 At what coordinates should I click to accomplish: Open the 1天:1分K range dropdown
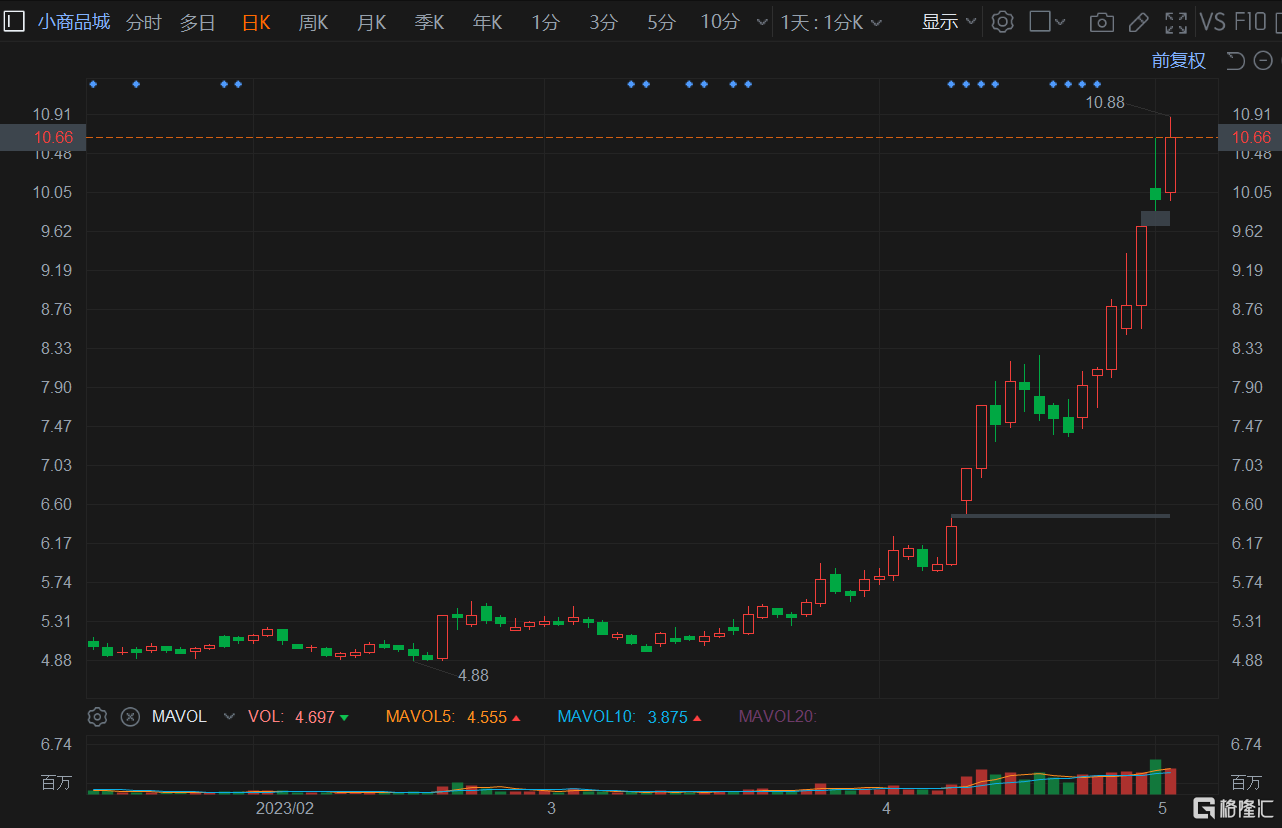831,22
